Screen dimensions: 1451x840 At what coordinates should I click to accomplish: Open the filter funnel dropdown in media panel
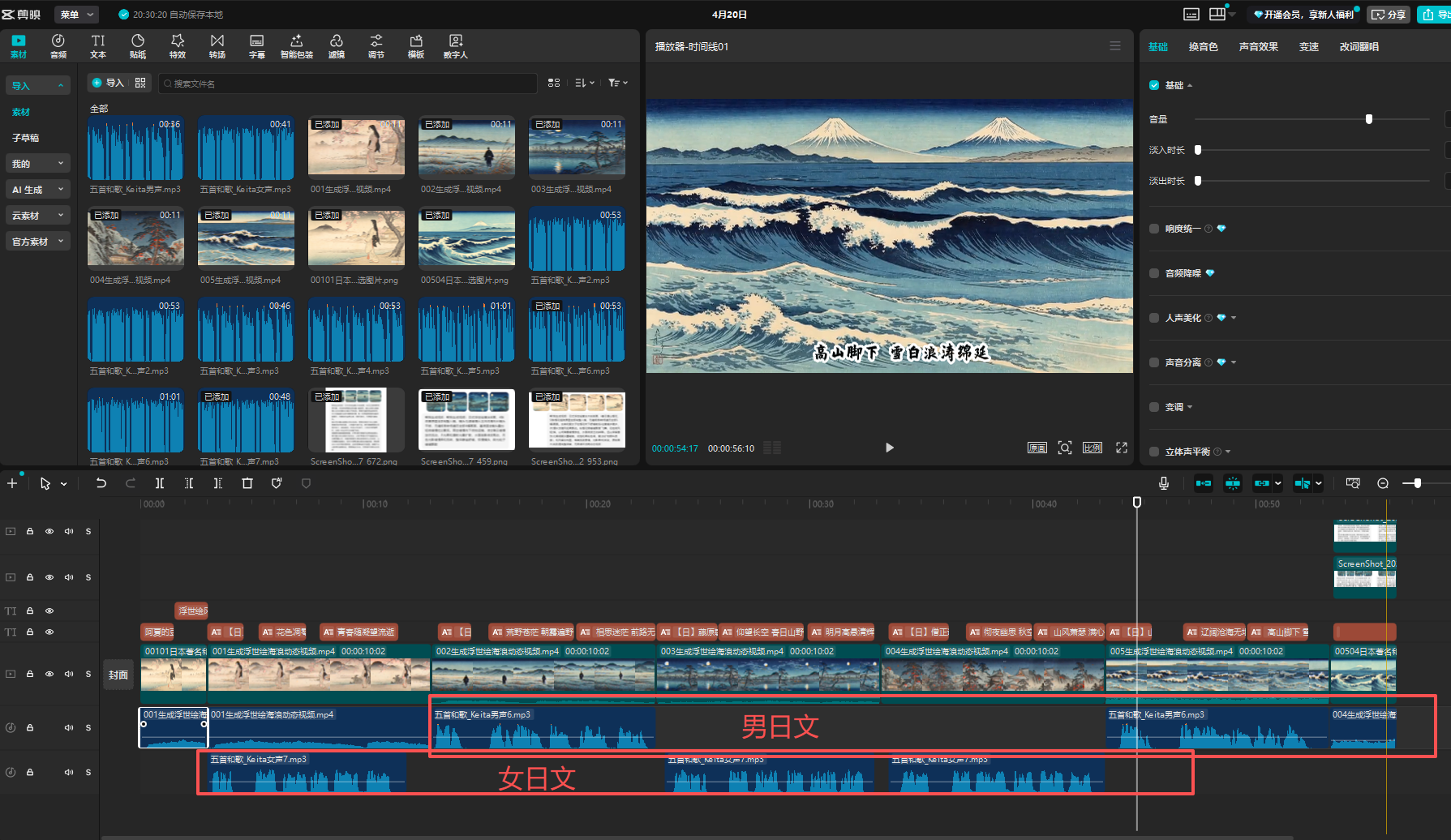(x=618, y=83)
